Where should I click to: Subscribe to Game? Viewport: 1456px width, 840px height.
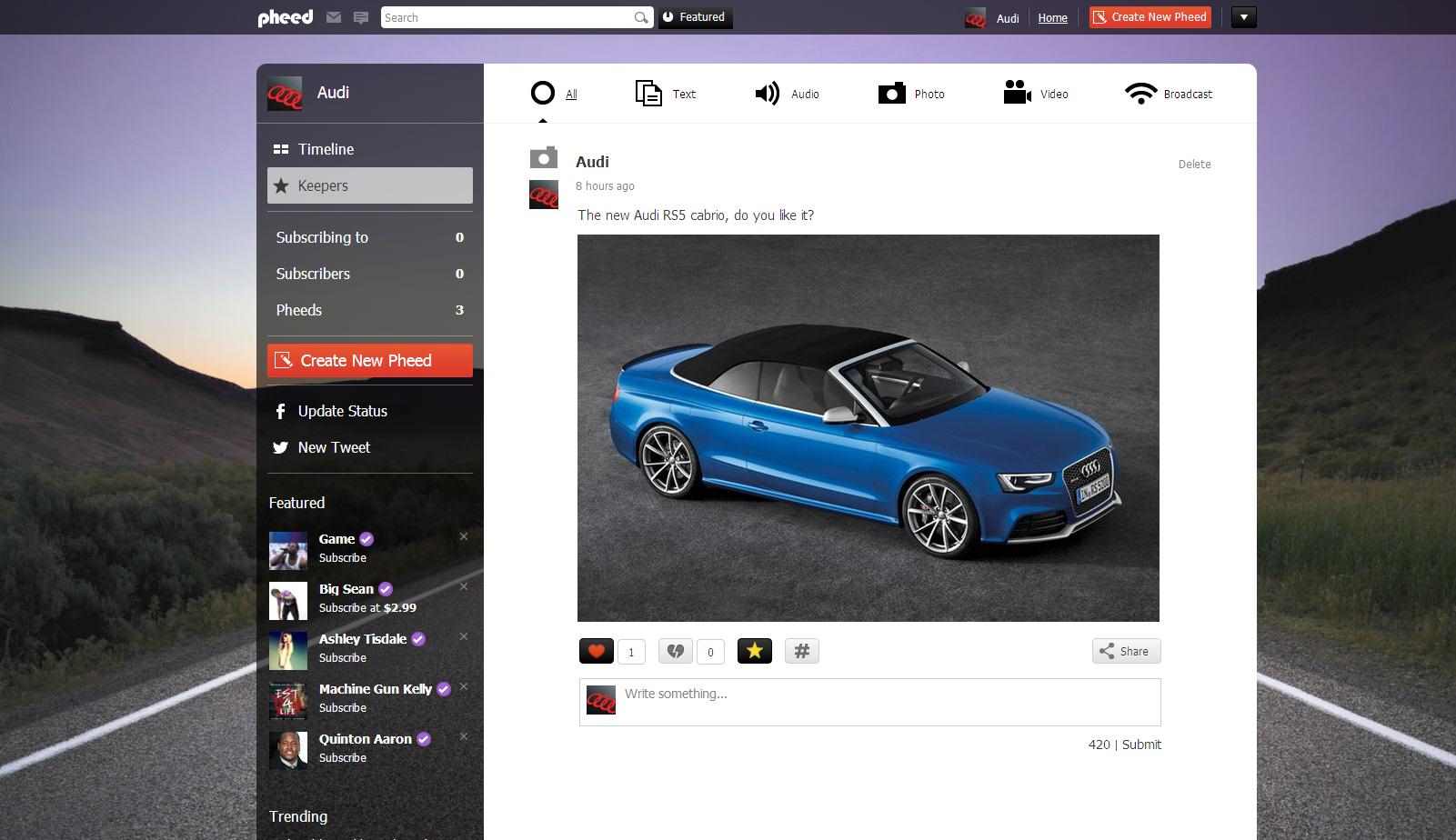point(343,558)
